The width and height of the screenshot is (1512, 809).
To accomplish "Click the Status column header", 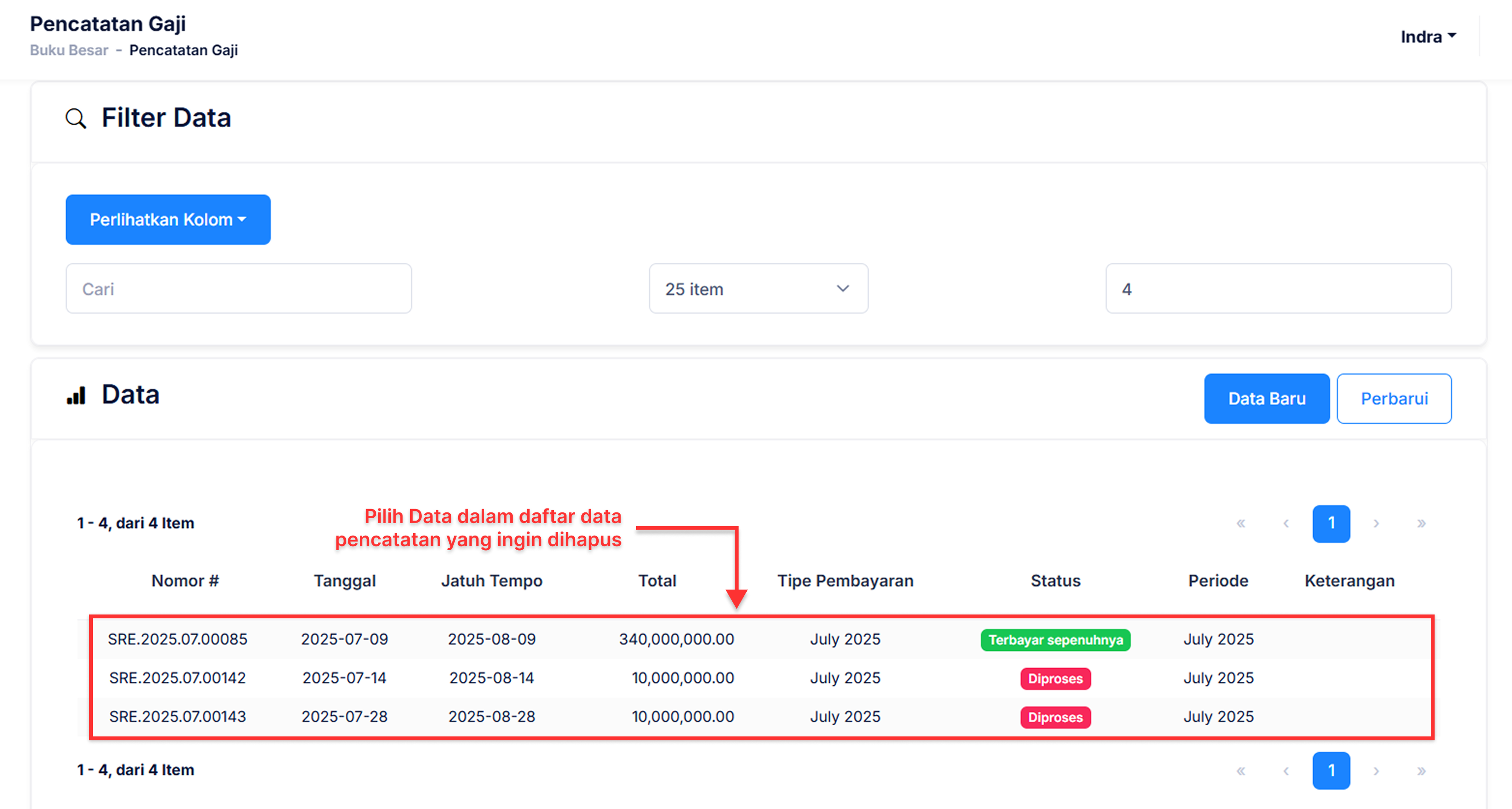I will point(1055,581).
